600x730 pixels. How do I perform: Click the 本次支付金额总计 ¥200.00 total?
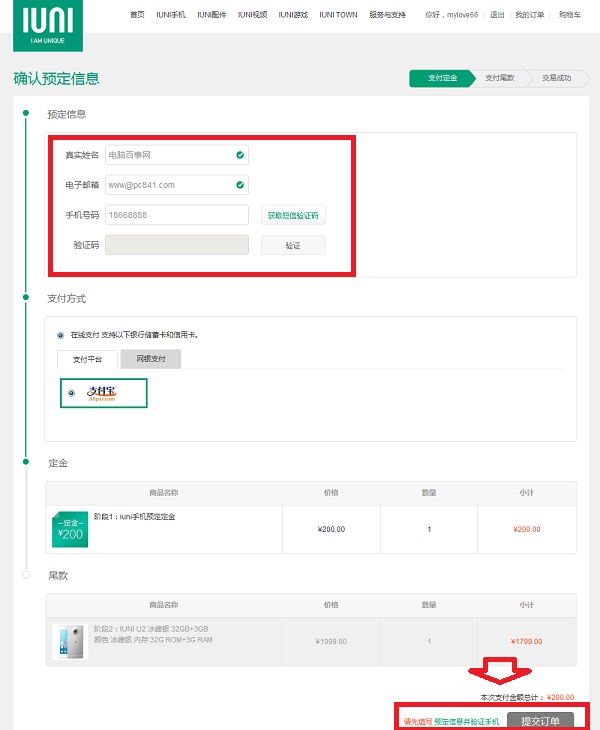pyautogui.click(x=527, y=697)
